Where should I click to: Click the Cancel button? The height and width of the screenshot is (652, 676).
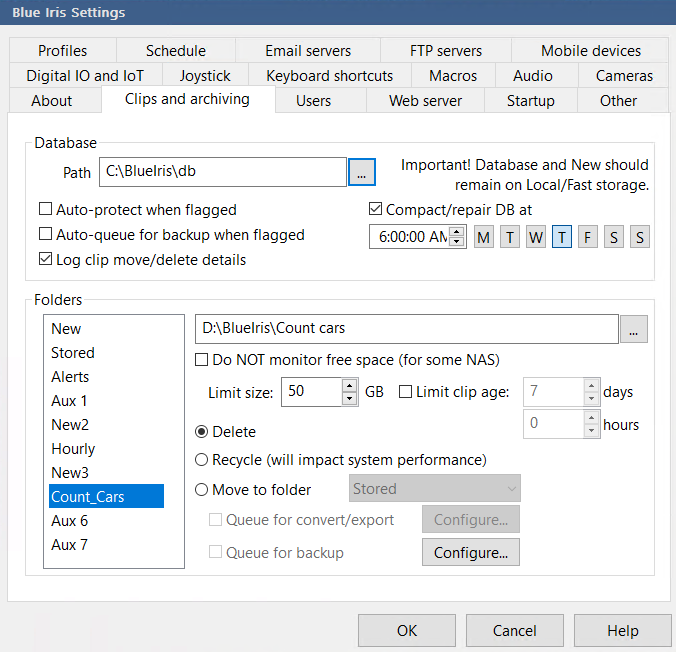click(x=514, y=630)
